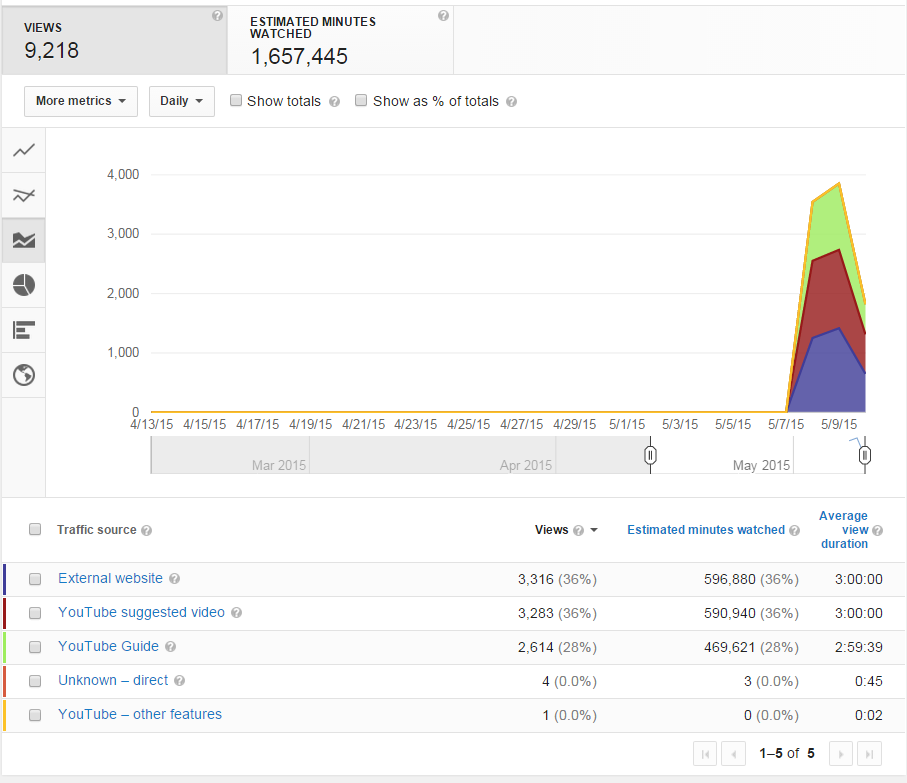Open help icon on Estimated Minutes Watched card
Image resolution: width=907 pixels, height=783 pixels.
443,16
